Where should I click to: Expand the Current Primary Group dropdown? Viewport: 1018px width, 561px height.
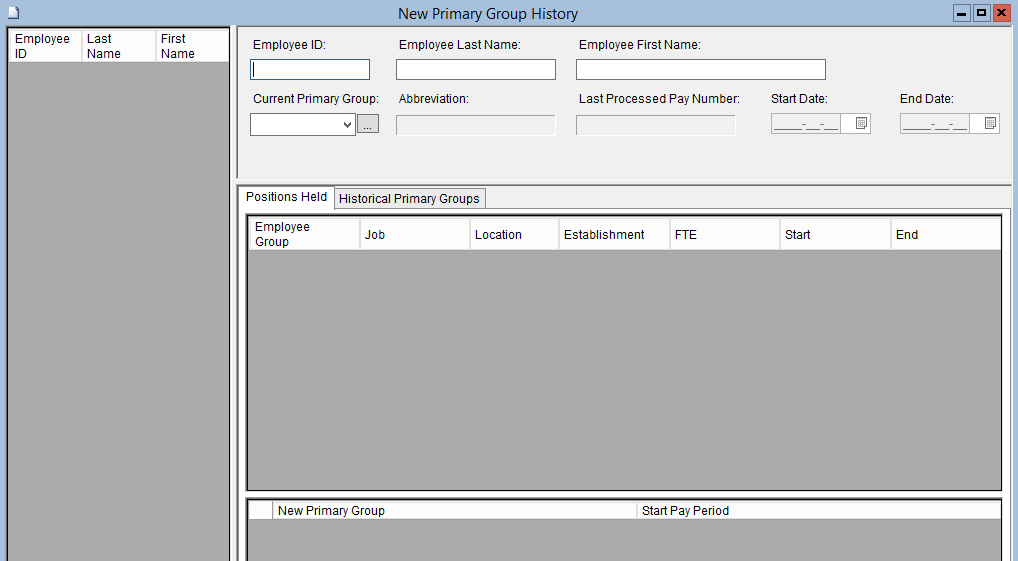[347, 125]
